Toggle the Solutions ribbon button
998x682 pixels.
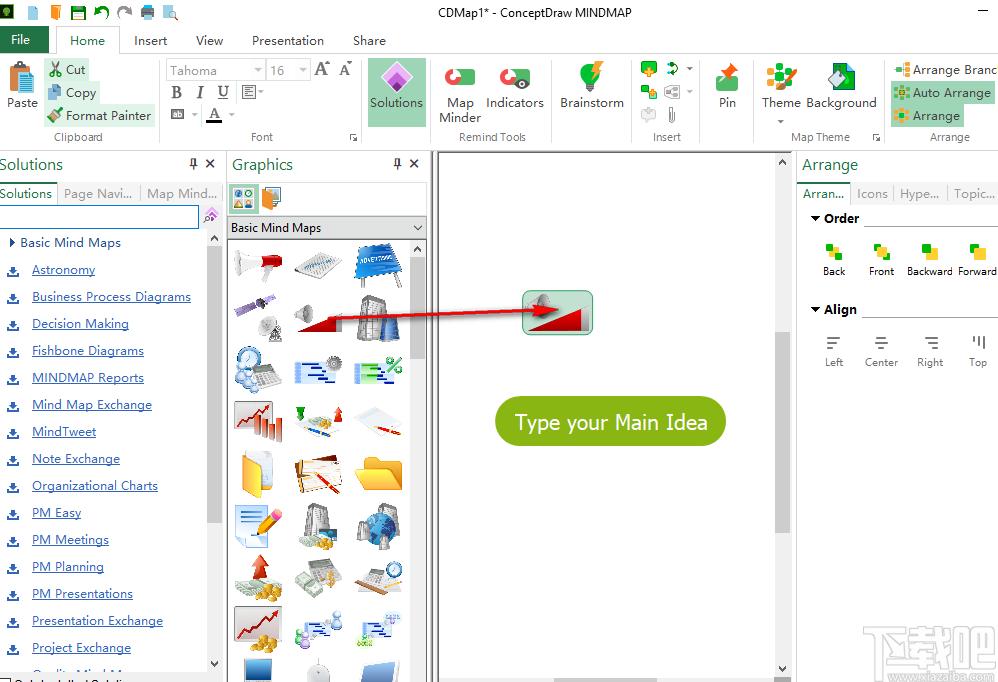(397, 92)
